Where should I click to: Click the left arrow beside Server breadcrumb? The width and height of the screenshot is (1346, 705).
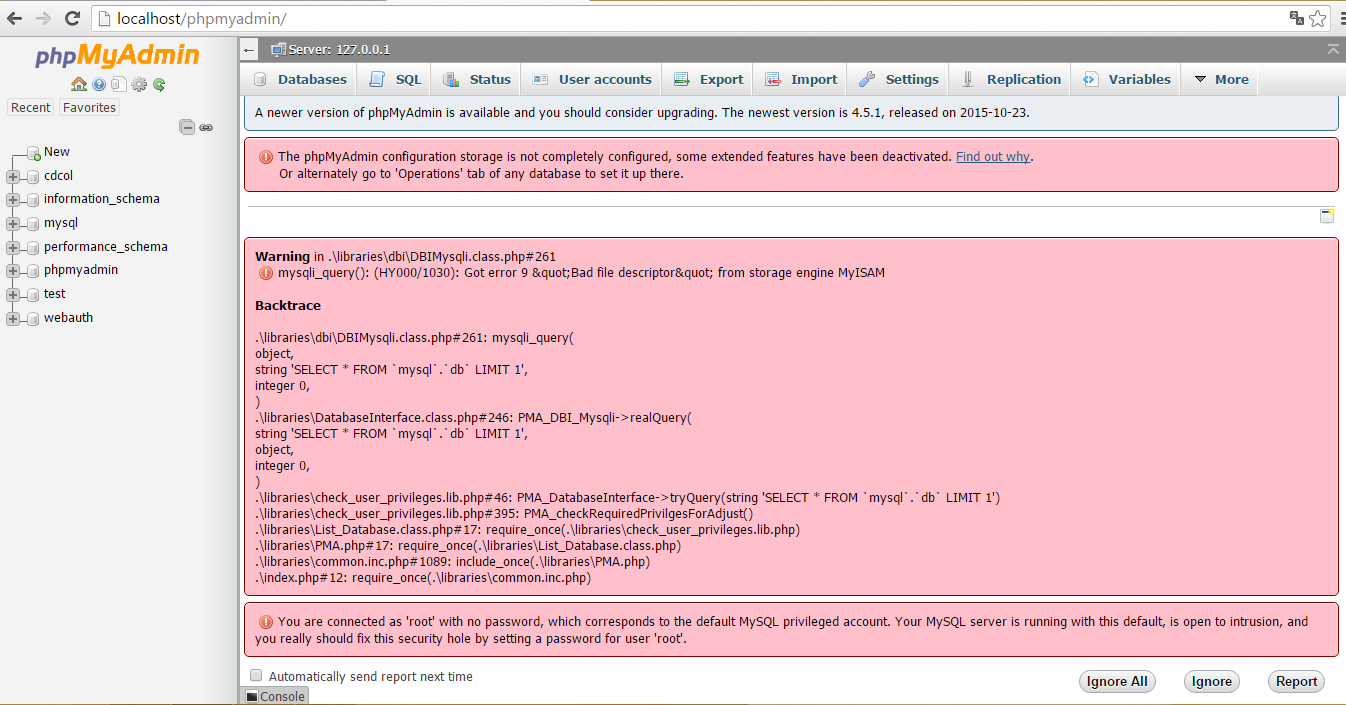(x=249, y=49)
